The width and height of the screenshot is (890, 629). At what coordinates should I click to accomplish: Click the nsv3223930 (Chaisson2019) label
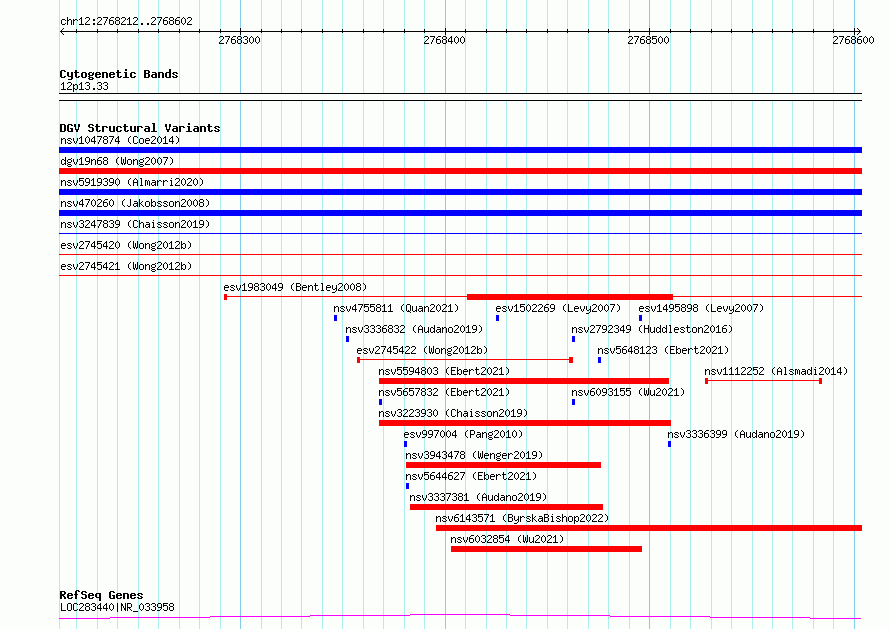pyautogui.click(x=454, y=413)
